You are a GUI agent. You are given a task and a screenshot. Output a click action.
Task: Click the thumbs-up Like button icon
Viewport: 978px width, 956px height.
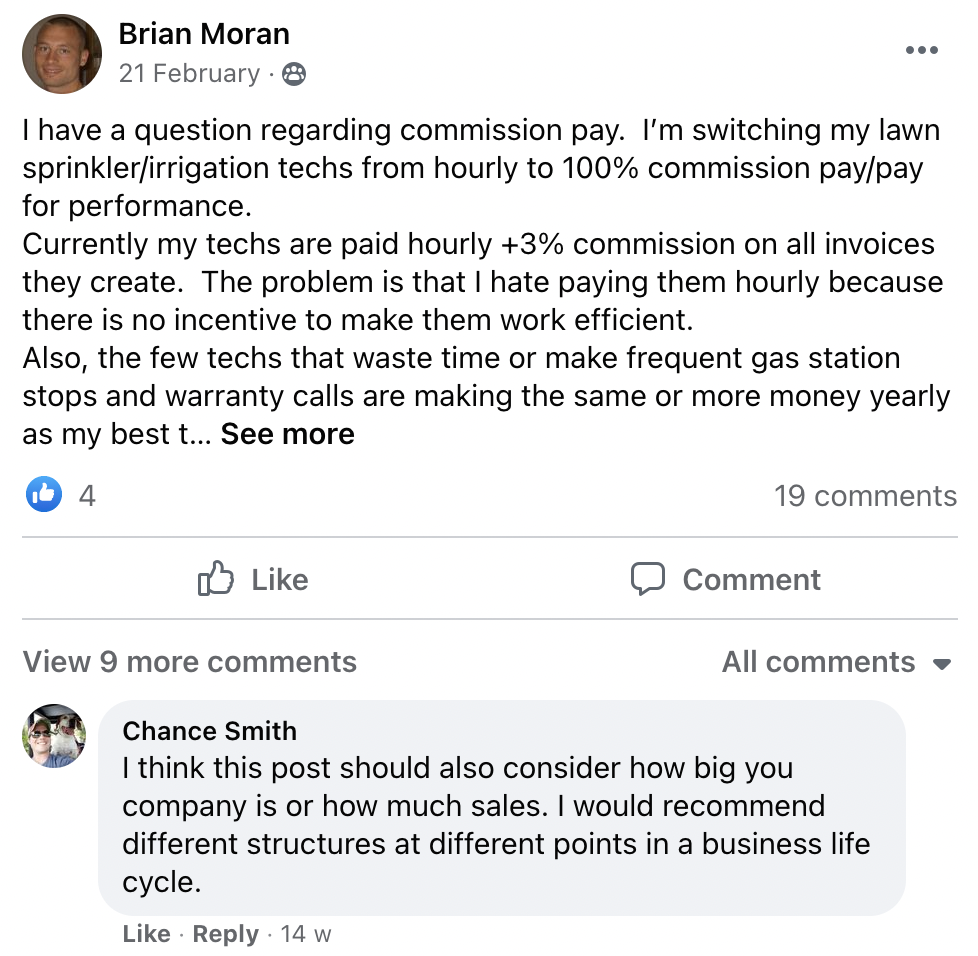pos(216,579)
